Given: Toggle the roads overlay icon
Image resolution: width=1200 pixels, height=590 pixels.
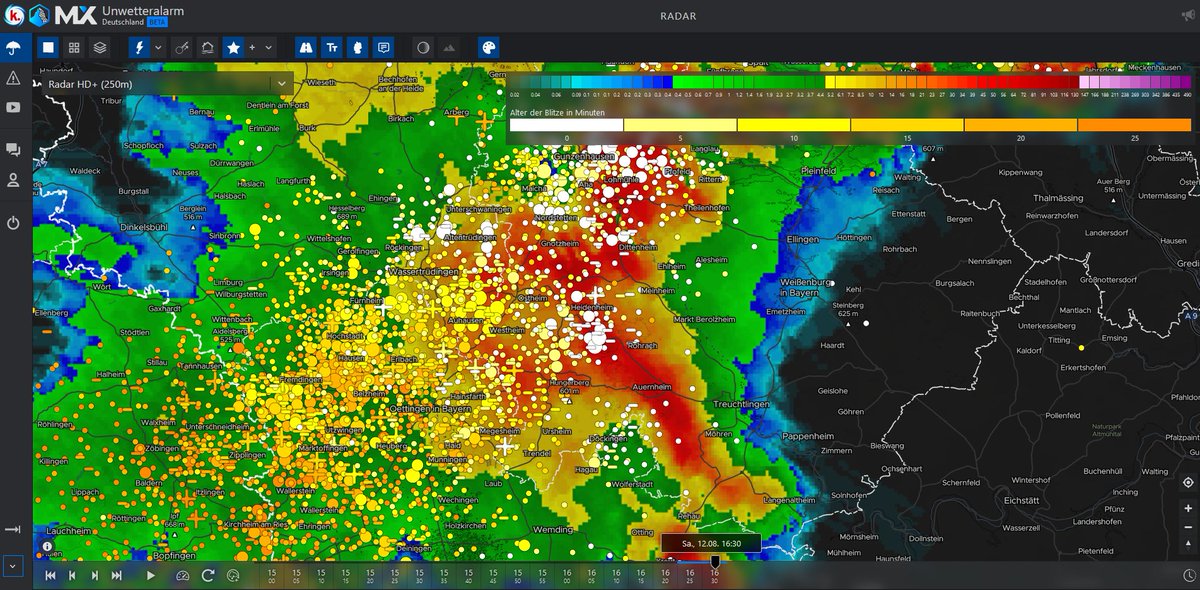Looking at the screenshot, I should (x=307, y=47).
